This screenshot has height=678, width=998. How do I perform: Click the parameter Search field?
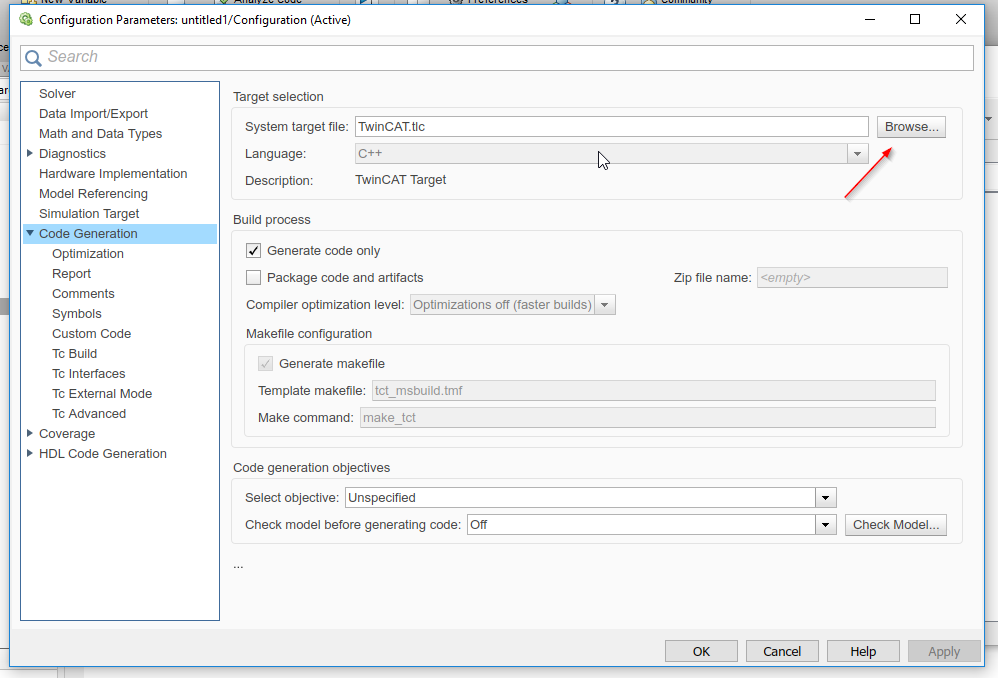coord(496,58)
